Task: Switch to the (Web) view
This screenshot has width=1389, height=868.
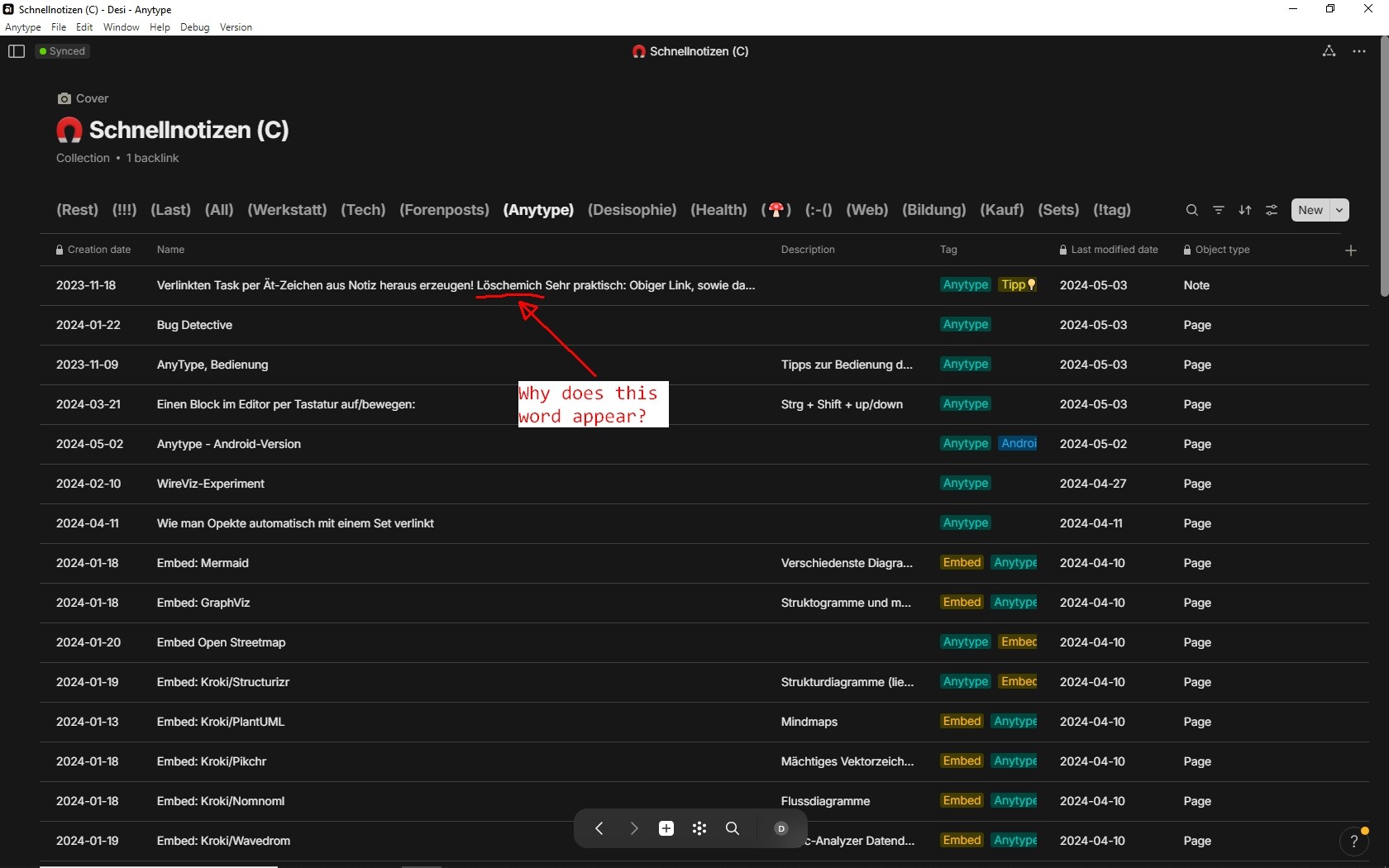Action: tap(866, 210)
